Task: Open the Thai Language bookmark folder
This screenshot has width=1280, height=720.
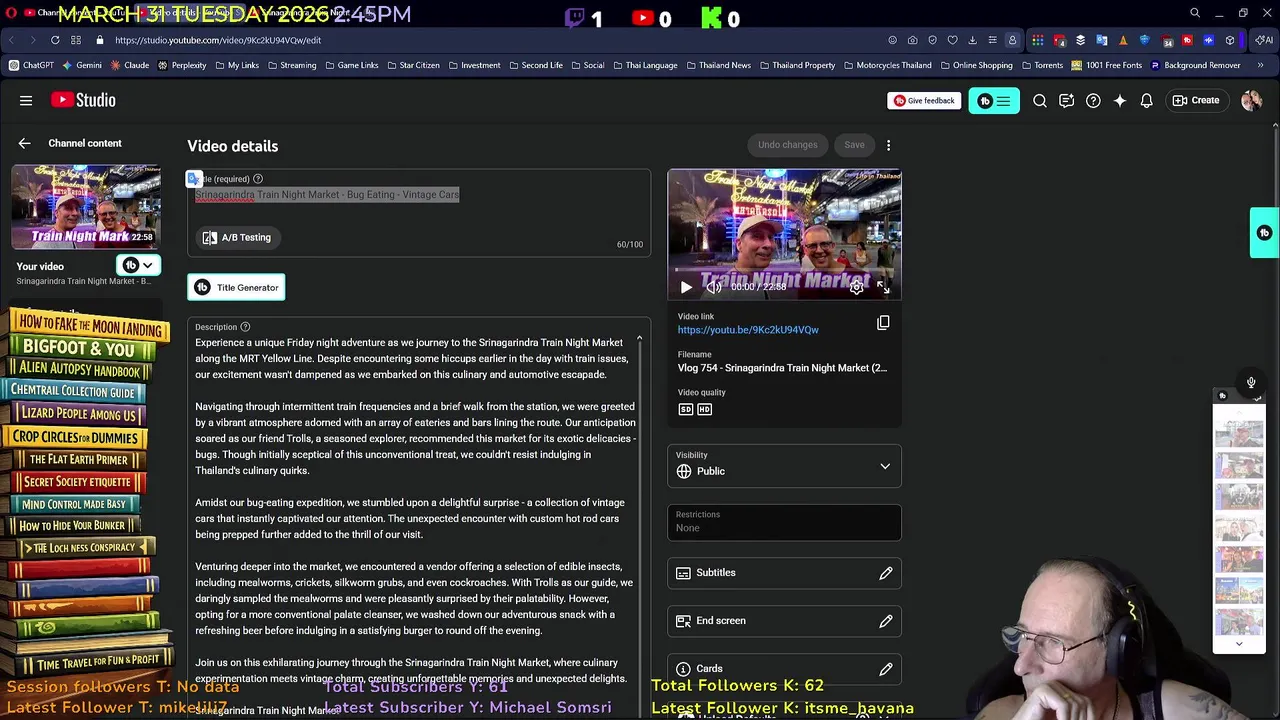Action: click(644, 65)
